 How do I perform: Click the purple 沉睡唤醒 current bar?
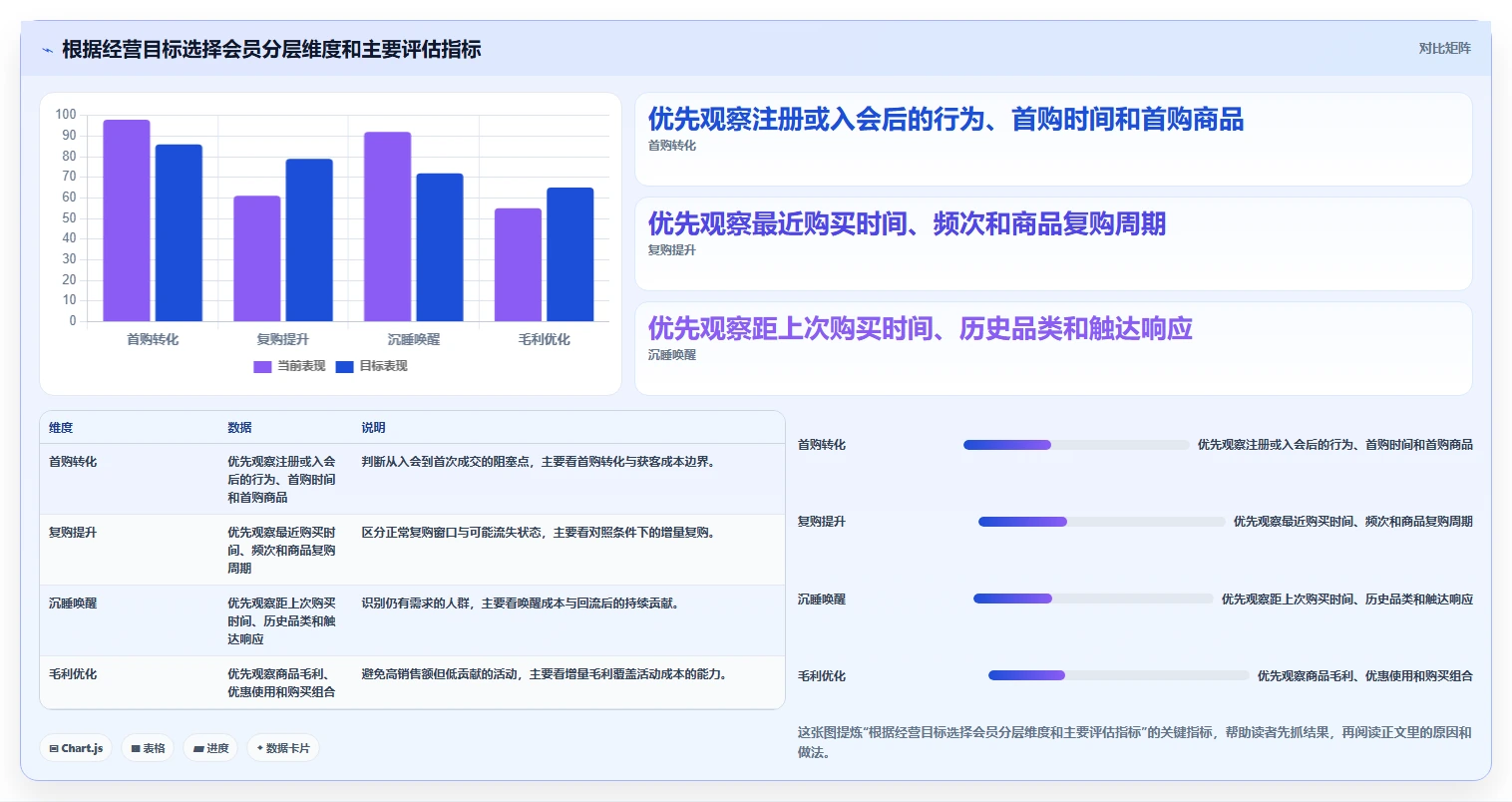(387, 226)
